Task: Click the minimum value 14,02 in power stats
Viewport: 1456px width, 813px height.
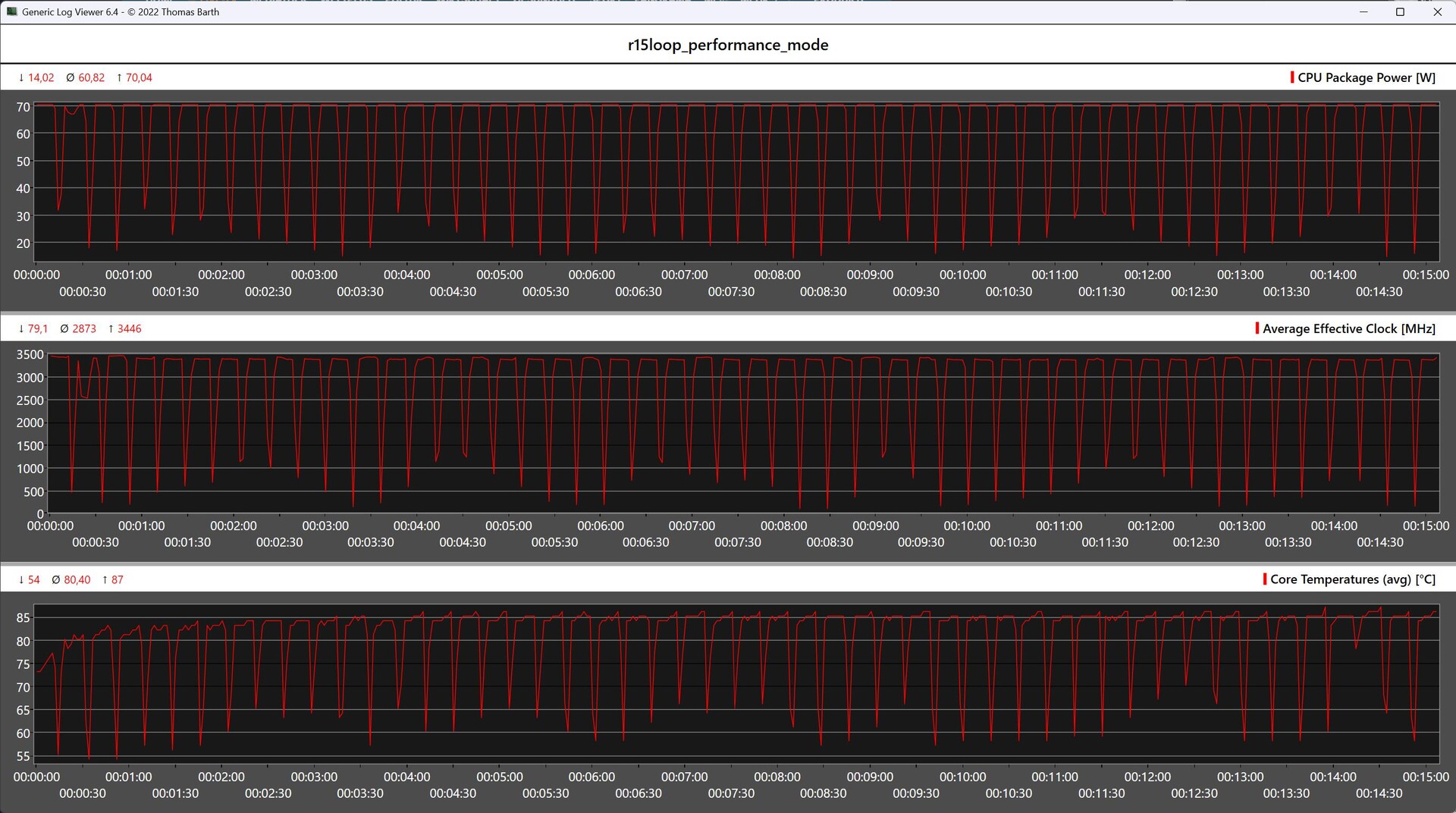Action: 41,77
